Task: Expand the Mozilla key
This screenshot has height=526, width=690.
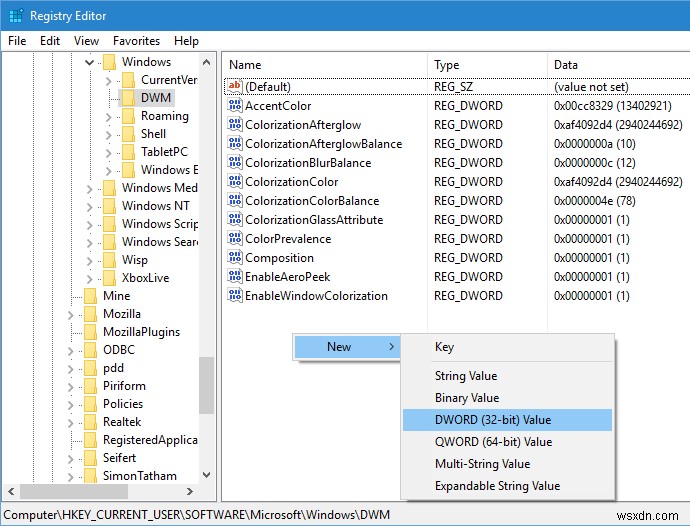Action: (x=70, y=315)
